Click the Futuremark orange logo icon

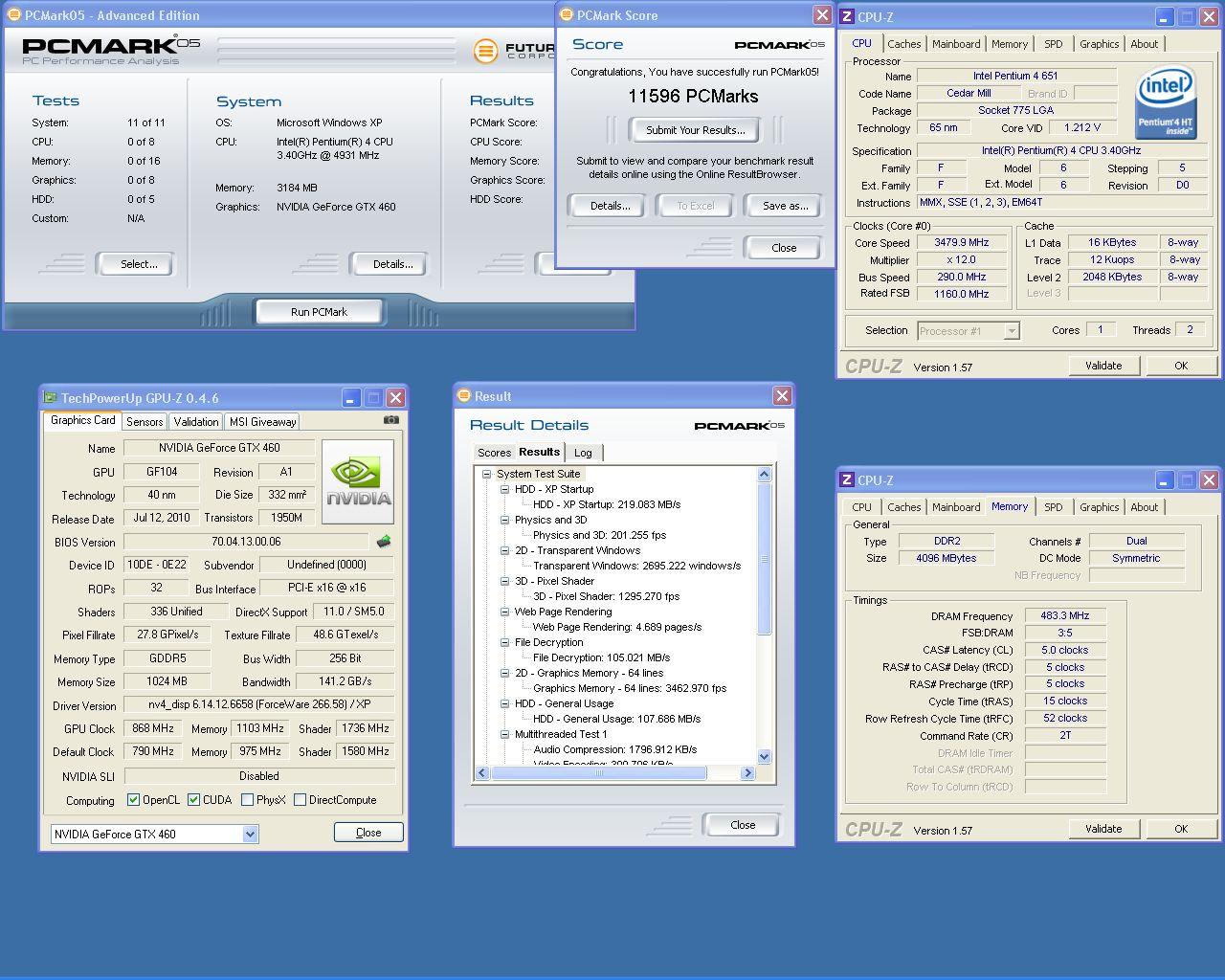coord(486,50)
